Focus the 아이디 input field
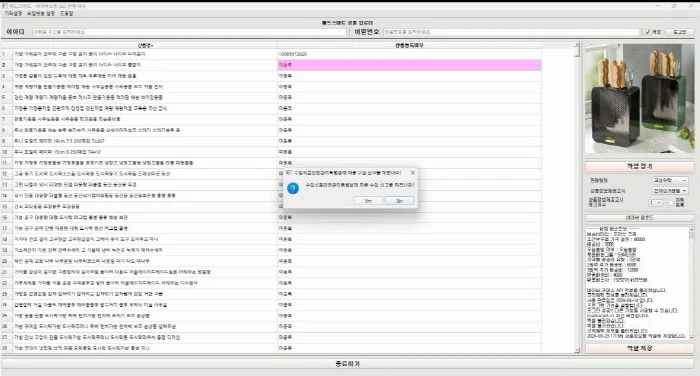The width and height of the screenshot is (700, 376). click(x=189, y=32)
